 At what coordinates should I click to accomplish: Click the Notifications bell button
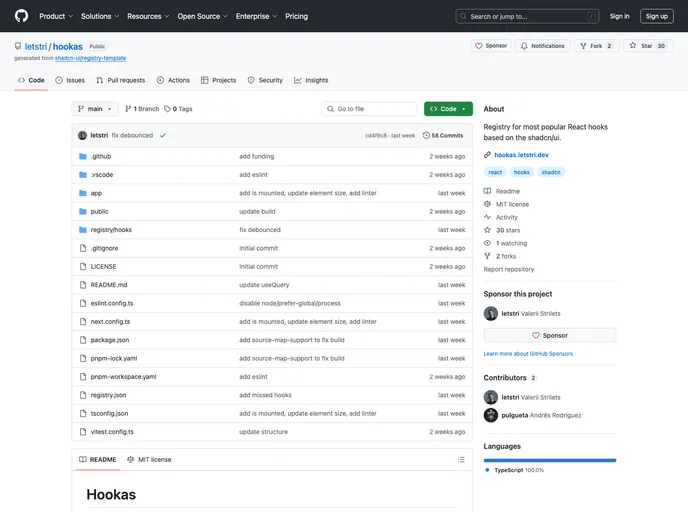542,46
